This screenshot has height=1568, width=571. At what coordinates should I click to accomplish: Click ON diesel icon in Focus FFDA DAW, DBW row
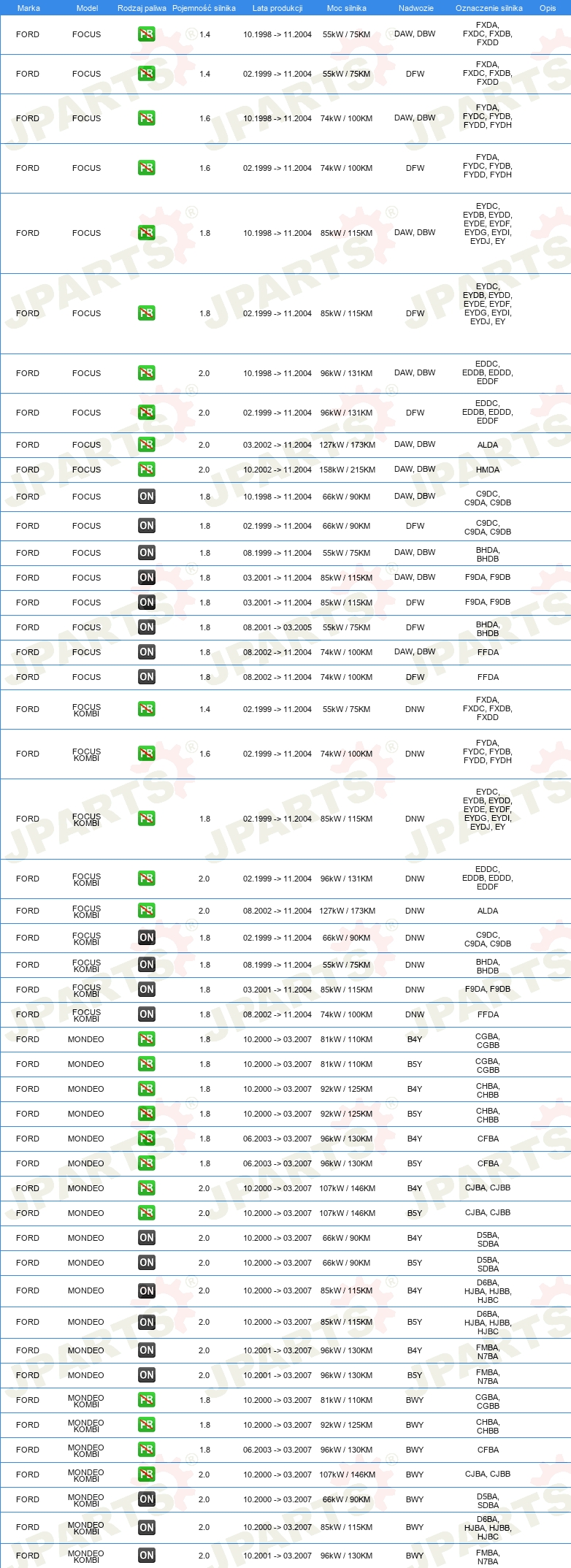pyautogui.click(x=147, y=652)
